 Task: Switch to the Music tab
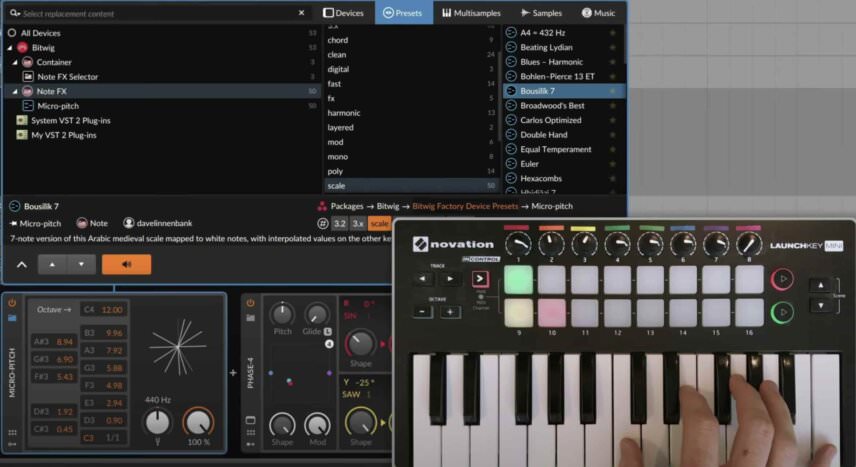click(x=598, y=13)
